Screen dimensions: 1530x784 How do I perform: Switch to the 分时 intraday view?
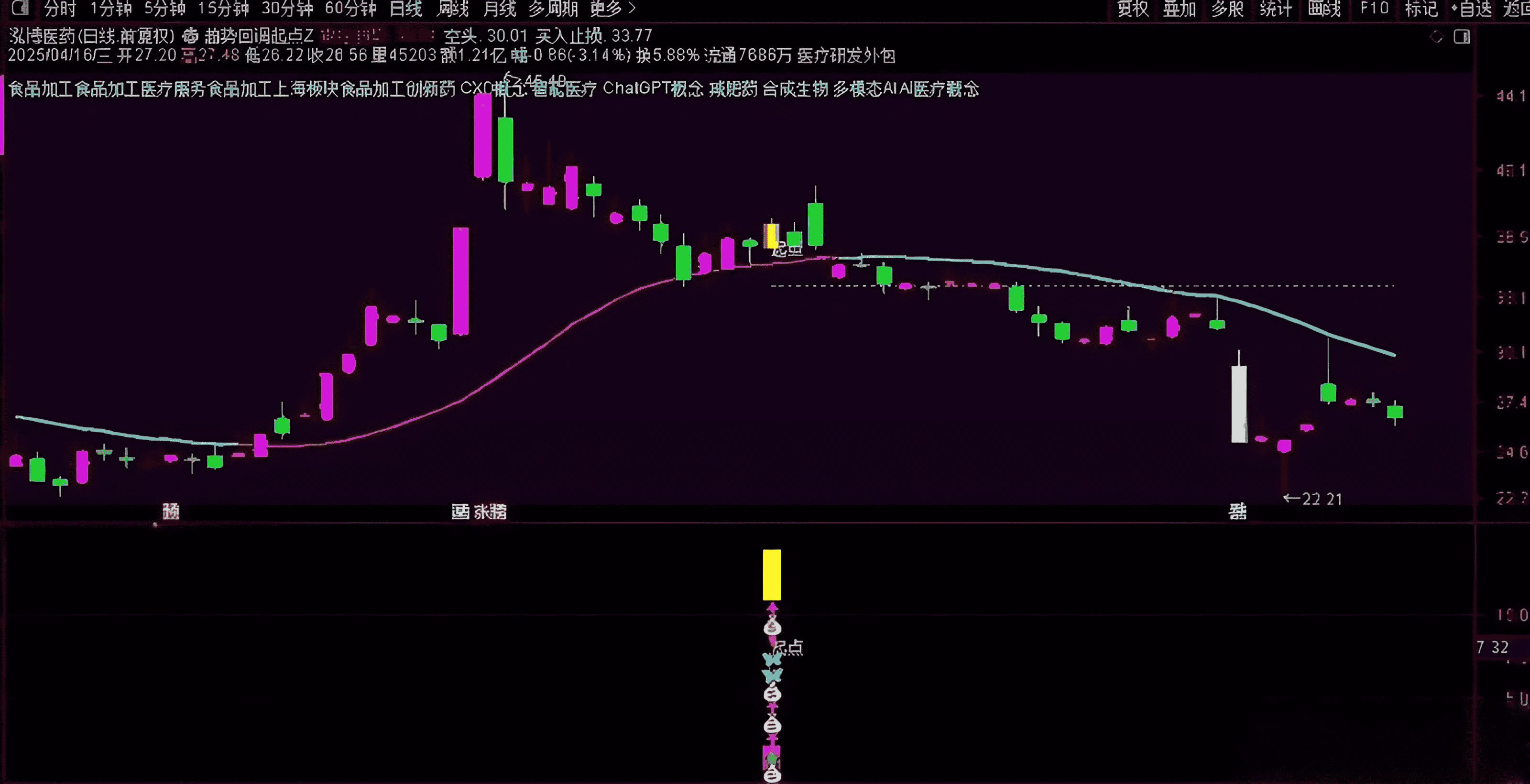tap(60, 8)
